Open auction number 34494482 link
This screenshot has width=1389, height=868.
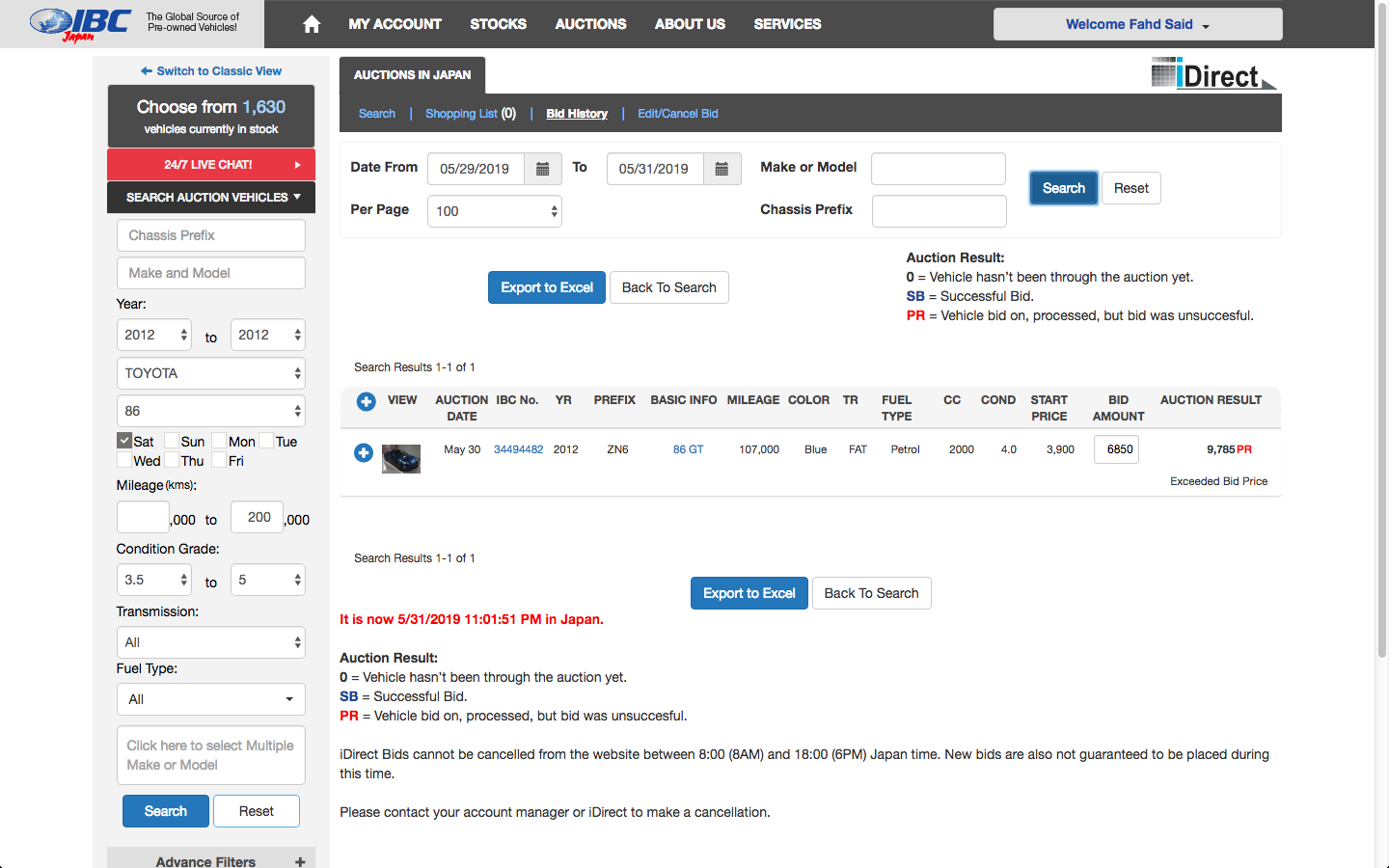(519, 449)
